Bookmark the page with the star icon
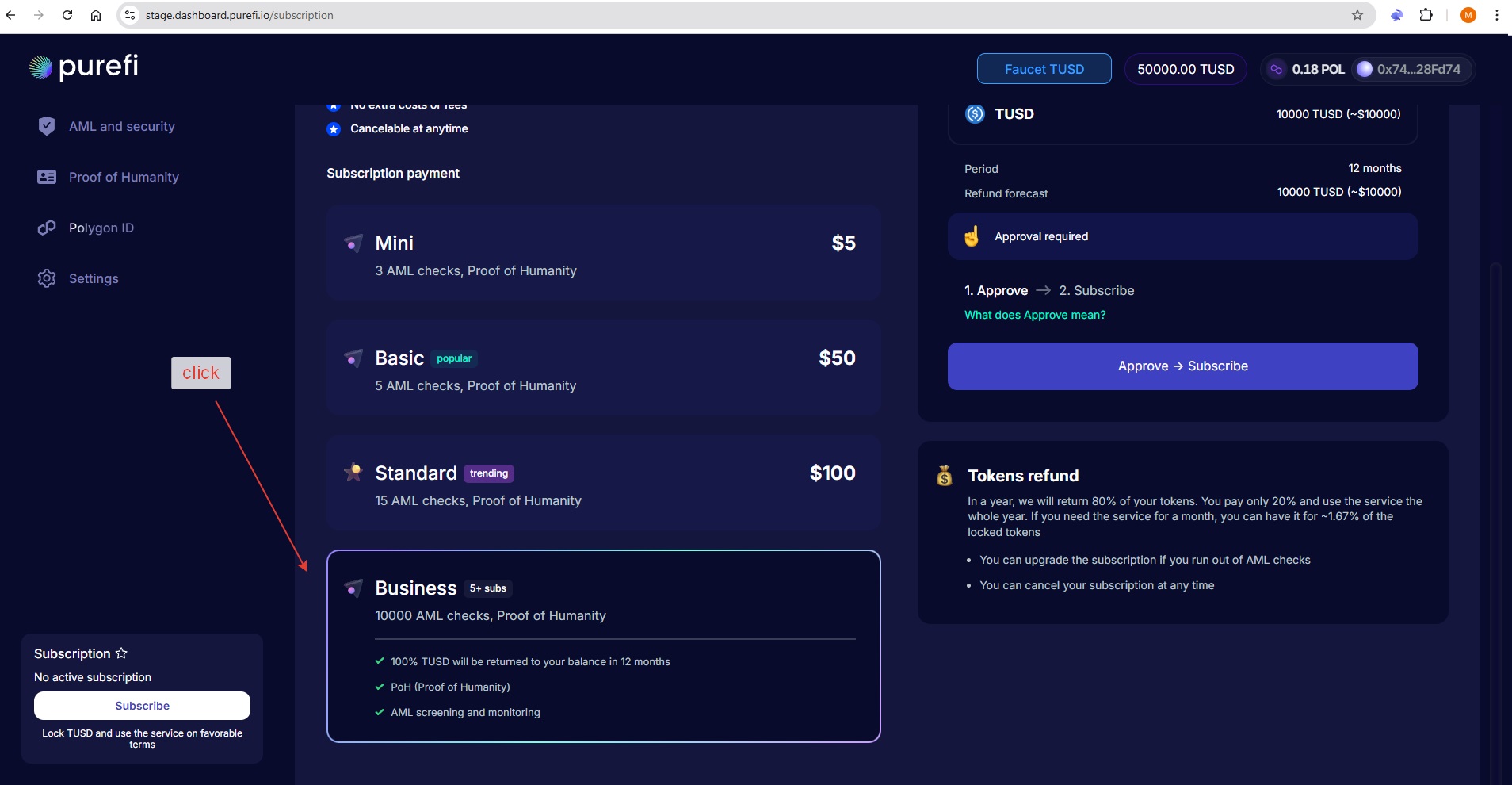Screen dimensions: 1512x785 (1357, 15)
